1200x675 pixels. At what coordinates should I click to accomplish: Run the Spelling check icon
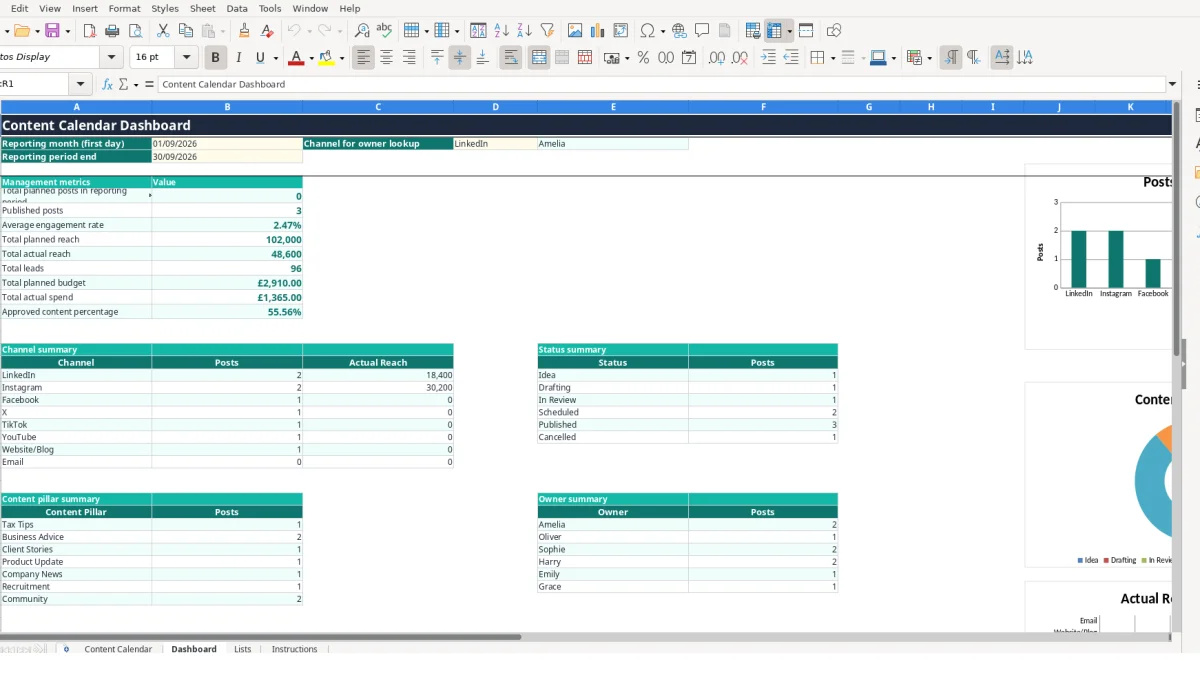click(x=384, y=31)
